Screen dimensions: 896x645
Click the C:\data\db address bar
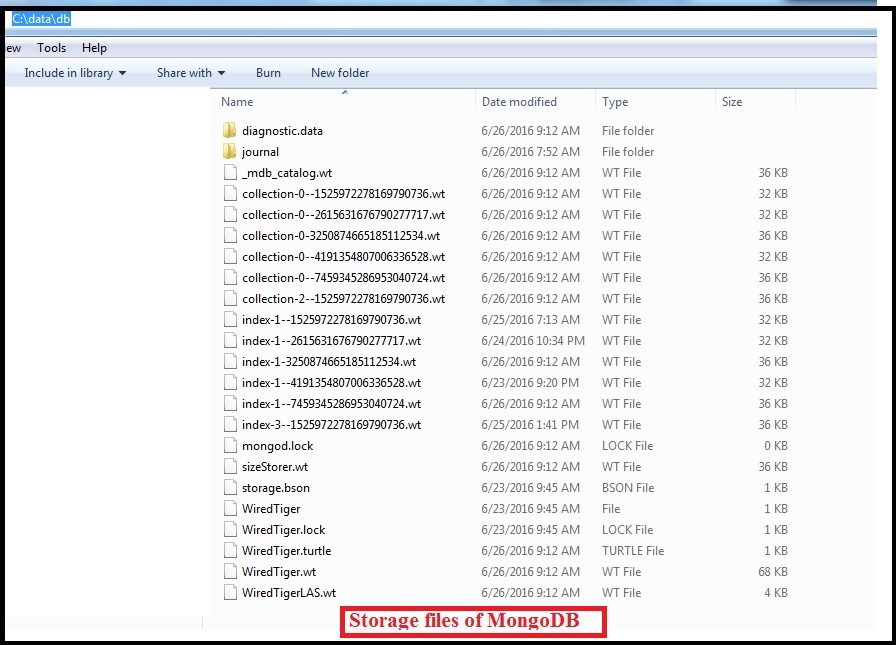[41, 19]
